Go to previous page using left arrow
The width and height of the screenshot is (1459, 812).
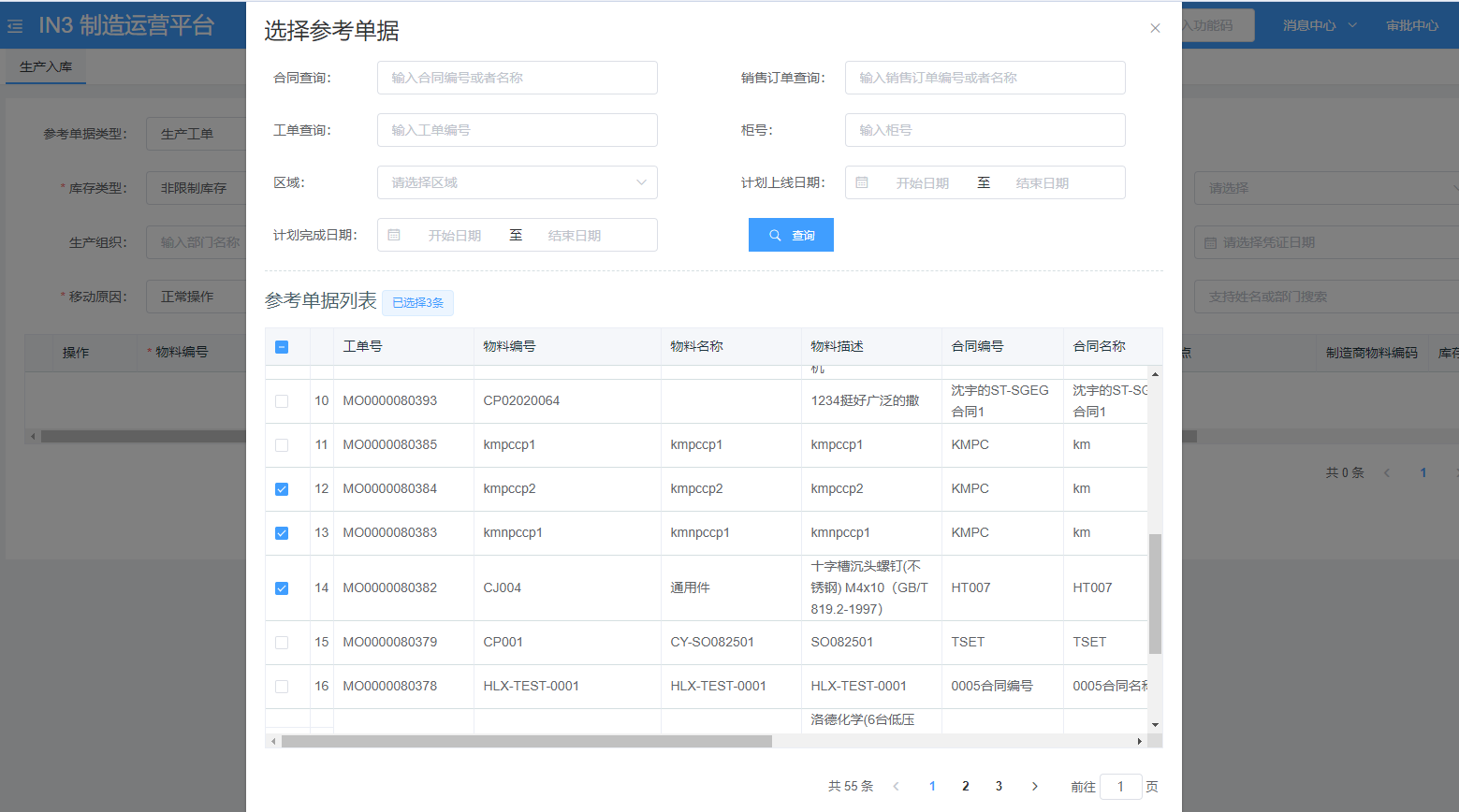[x=896, y=786]
